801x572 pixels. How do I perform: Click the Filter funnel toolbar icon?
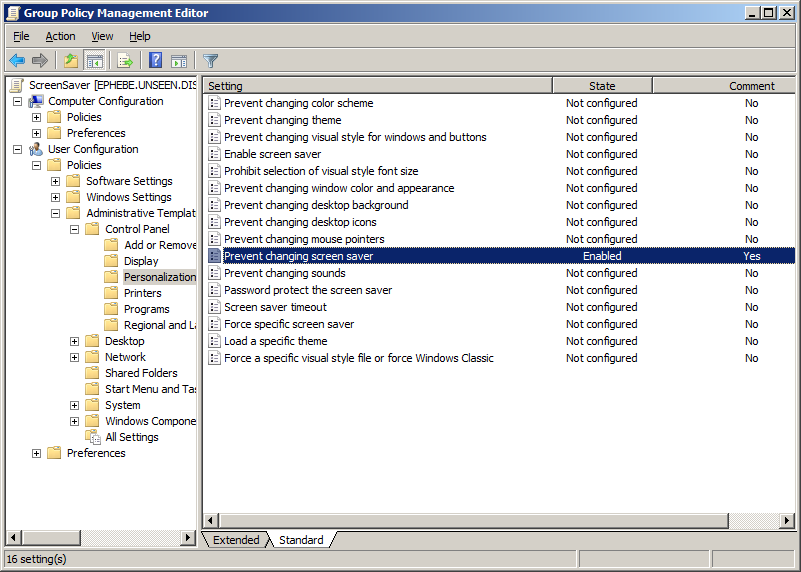point(210,61)
